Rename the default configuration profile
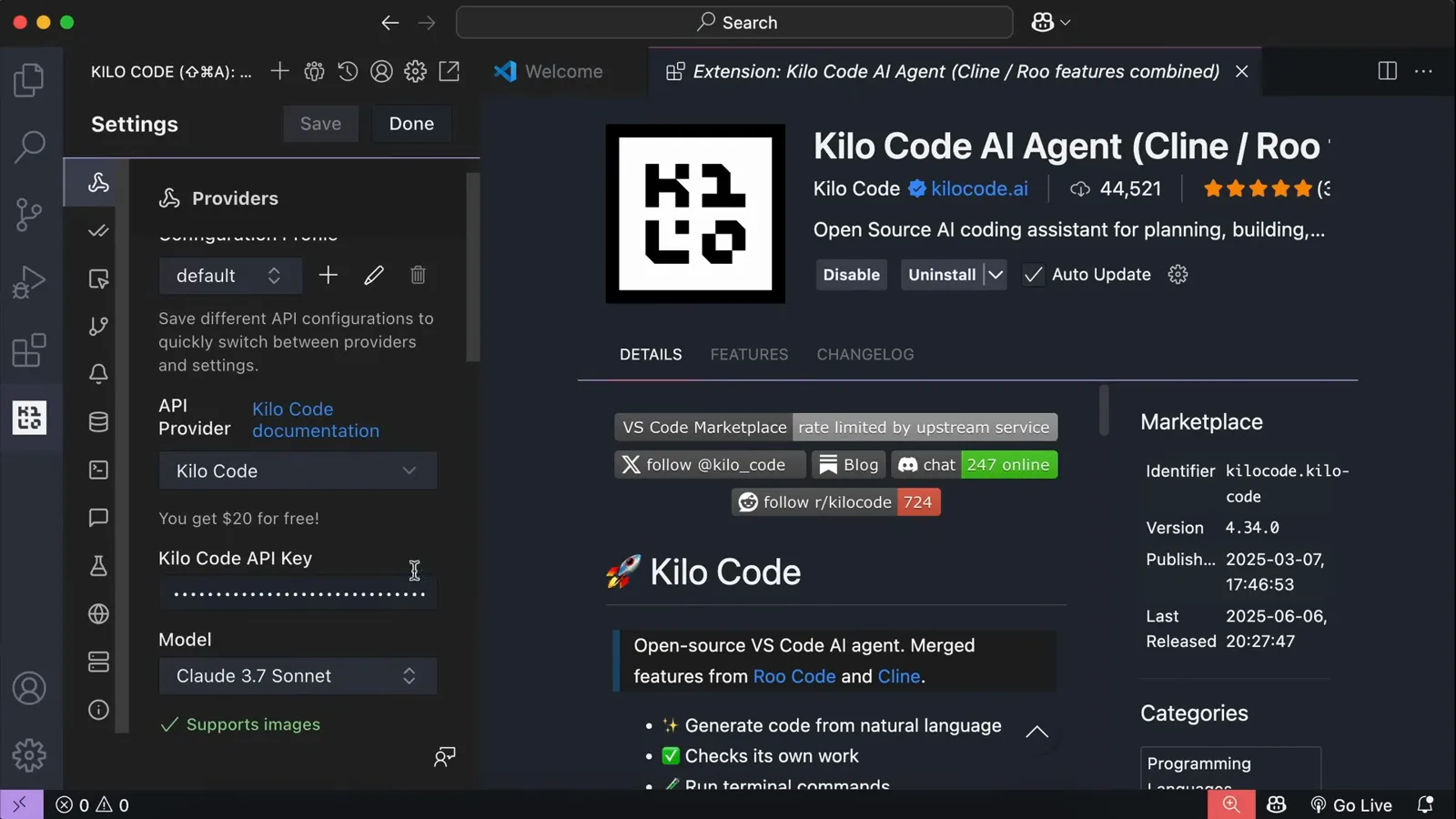The width and height of the screenshot is (1456, 819). [374, 275]
